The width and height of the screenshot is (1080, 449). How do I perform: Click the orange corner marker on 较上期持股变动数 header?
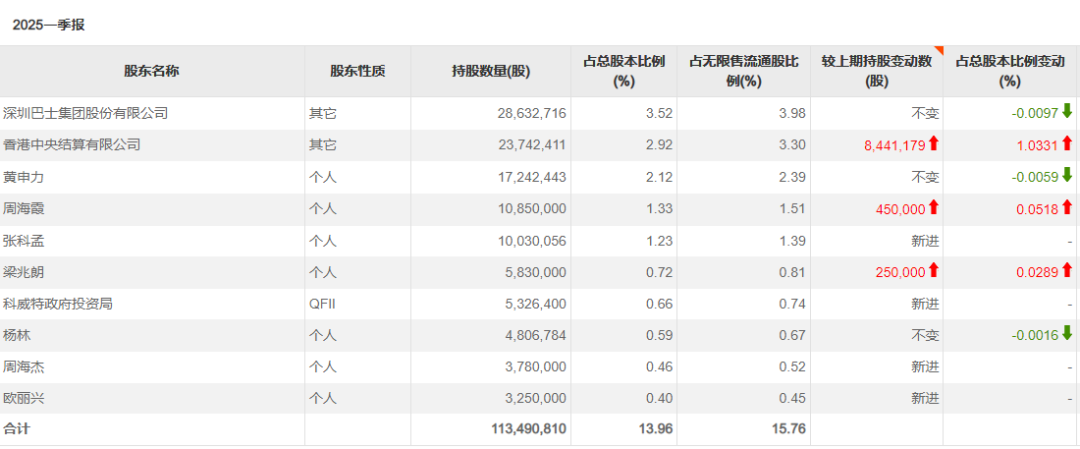pos(938,50)
